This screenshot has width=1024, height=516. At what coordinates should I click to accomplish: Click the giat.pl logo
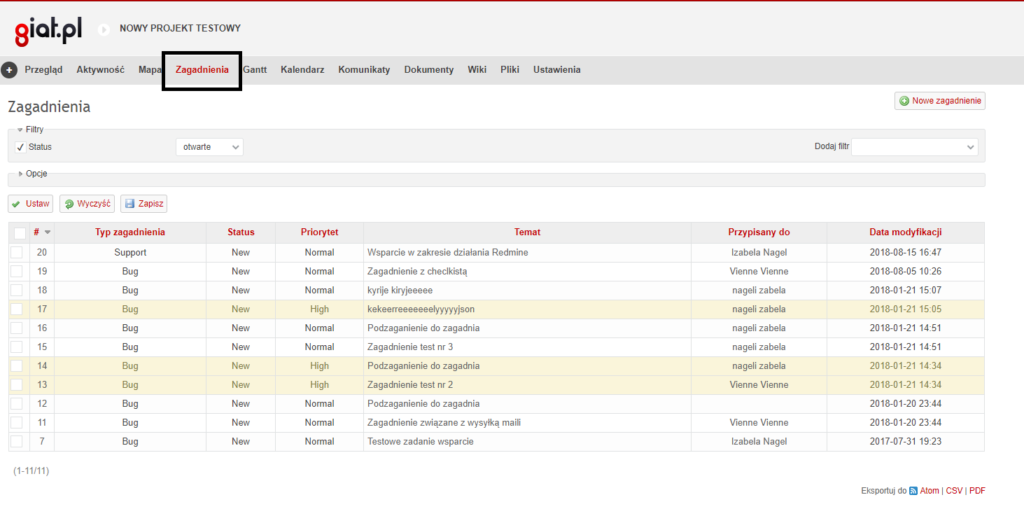(x=48, y=31)
